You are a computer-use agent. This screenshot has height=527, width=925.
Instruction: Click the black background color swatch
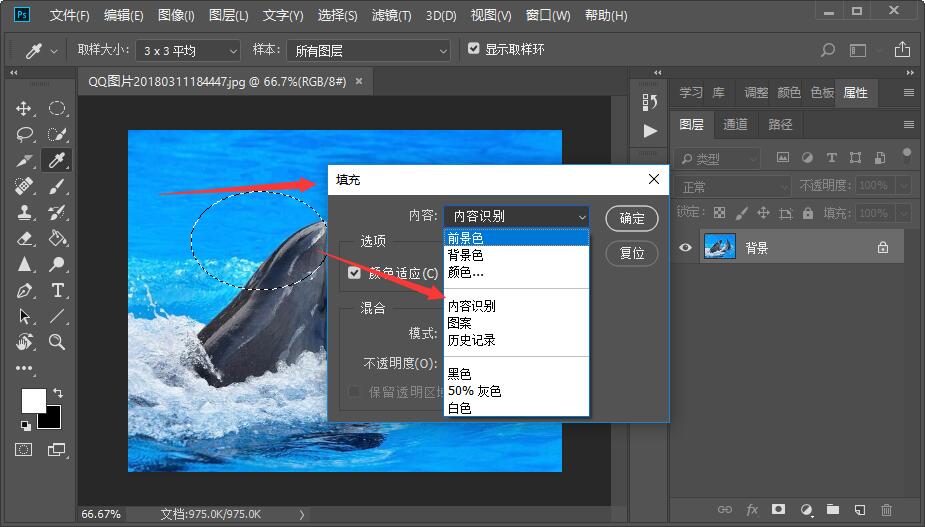tap(53, 421)
